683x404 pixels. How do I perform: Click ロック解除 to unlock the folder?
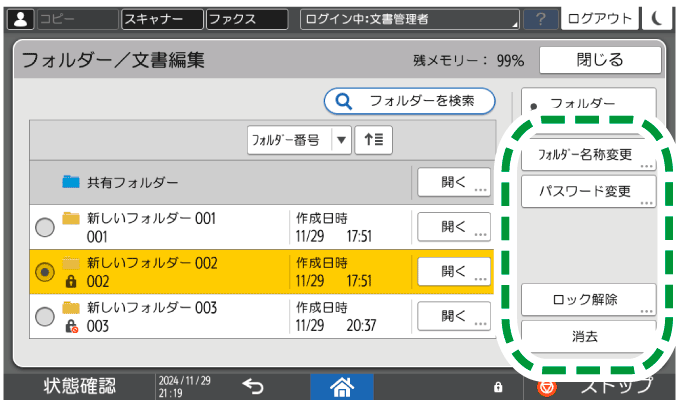[x=589, y=299]
